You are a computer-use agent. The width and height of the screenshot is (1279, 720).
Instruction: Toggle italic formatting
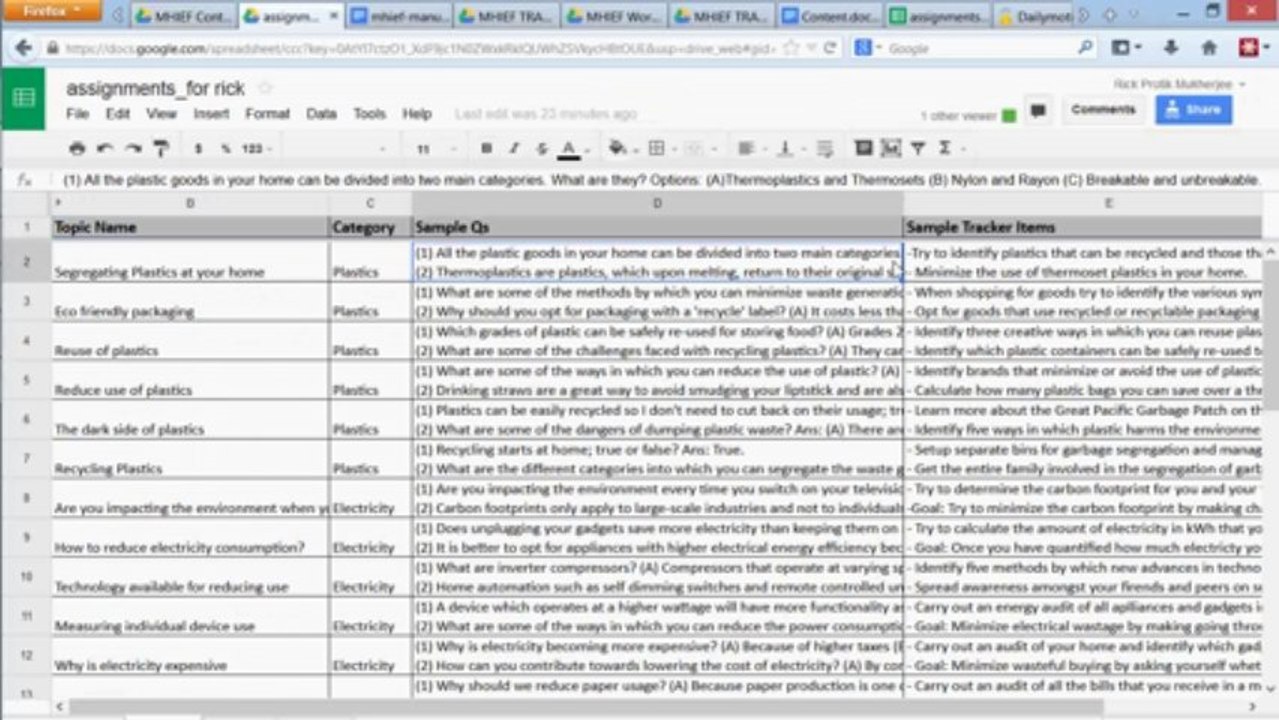(x=514, y=148)
